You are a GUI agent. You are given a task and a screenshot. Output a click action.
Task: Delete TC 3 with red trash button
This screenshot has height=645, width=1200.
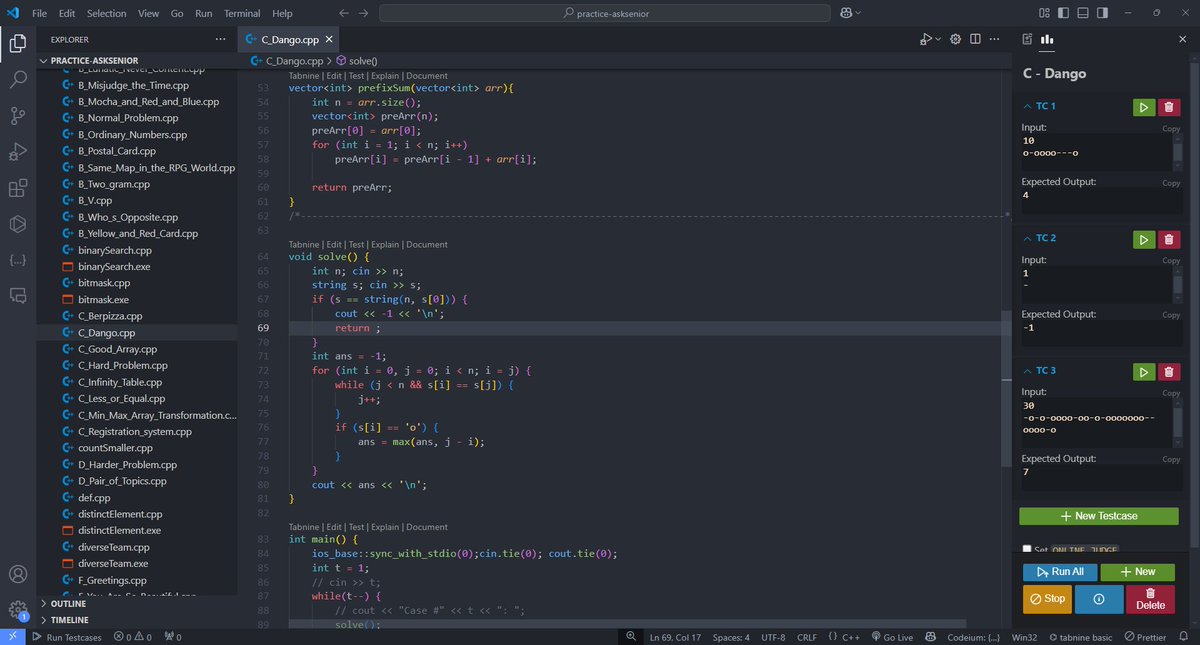pos(1169,372)
